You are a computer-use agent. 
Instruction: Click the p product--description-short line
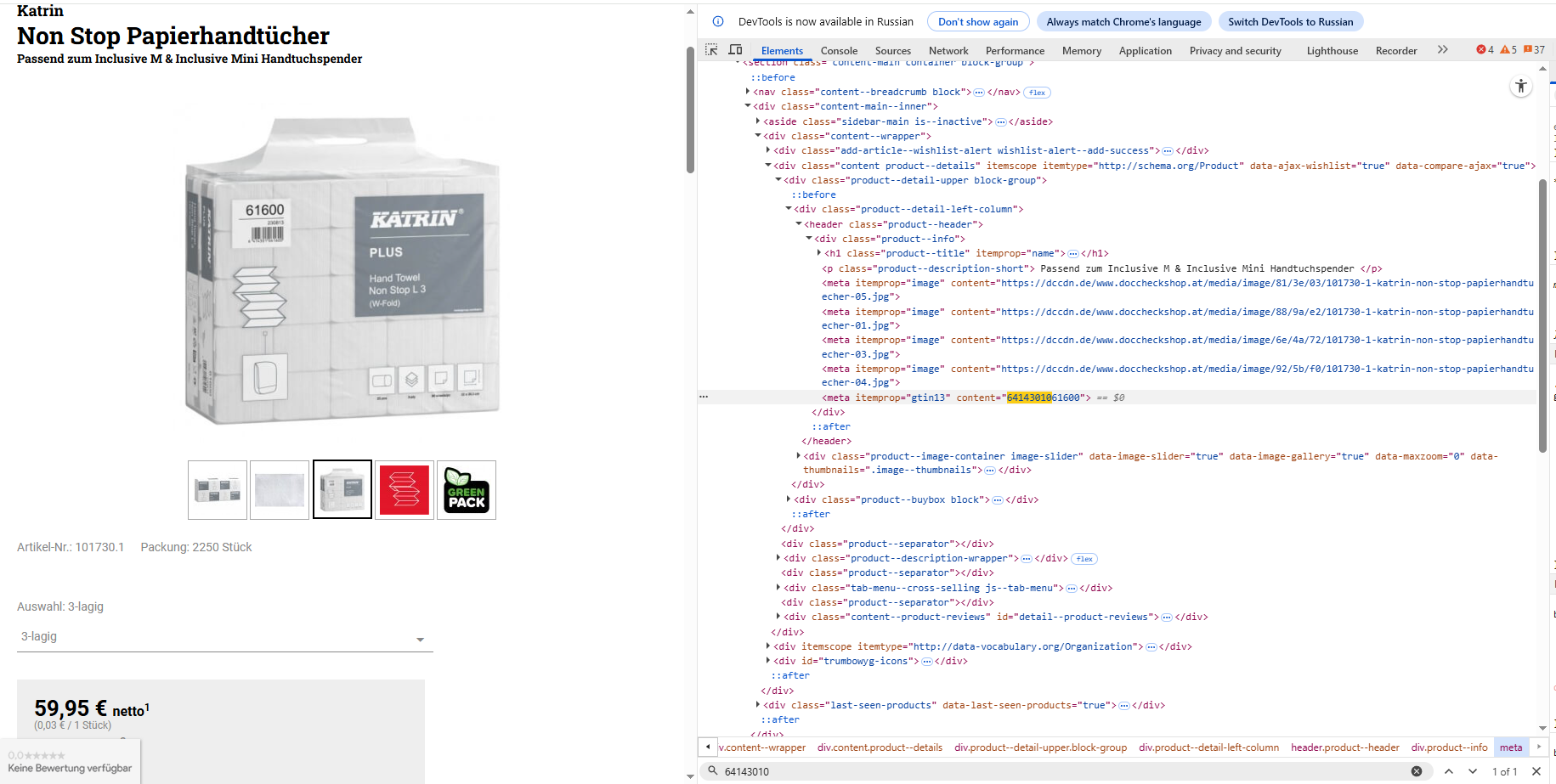coord(1101,268)
